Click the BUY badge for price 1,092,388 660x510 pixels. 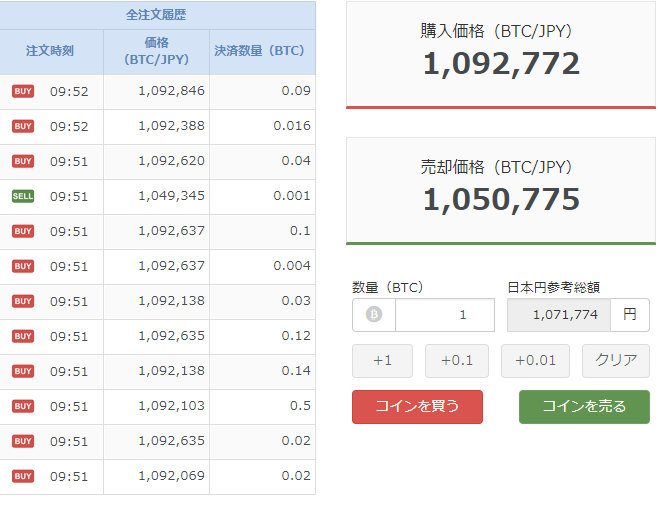(x=23, y=127)
